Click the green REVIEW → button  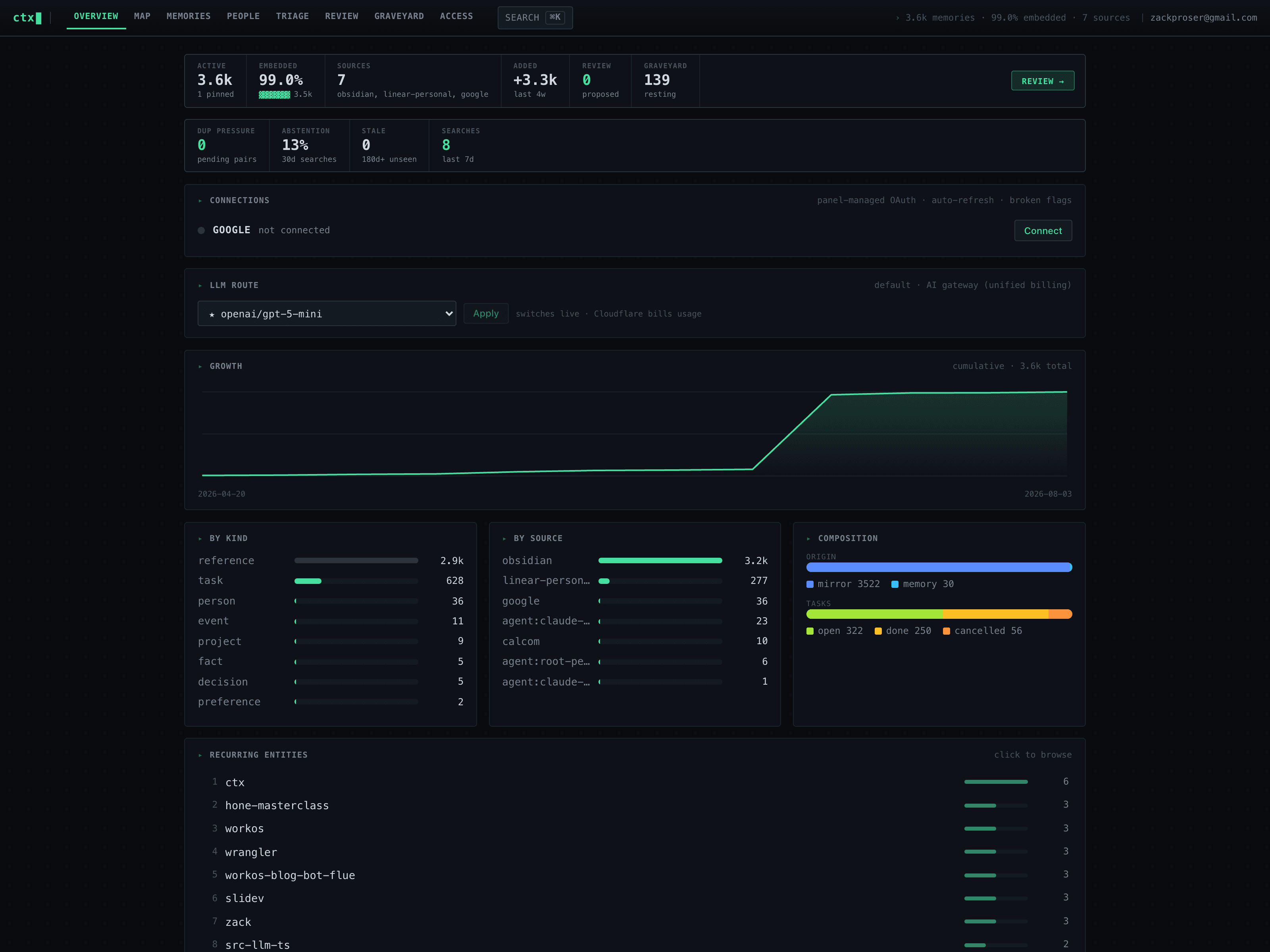click(1043, 81)
